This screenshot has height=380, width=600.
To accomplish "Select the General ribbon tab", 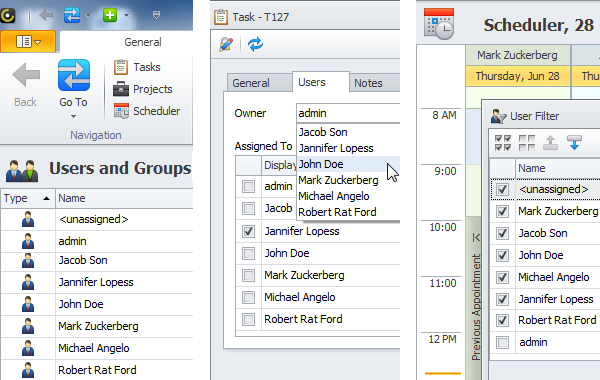I will tap(143, 42).
